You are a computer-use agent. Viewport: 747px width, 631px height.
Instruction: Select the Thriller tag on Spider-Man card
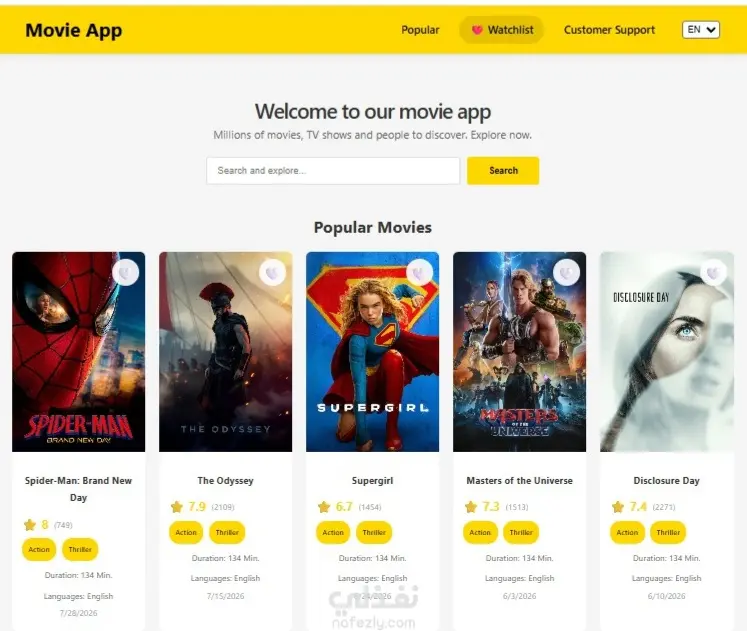pos(80,550)
